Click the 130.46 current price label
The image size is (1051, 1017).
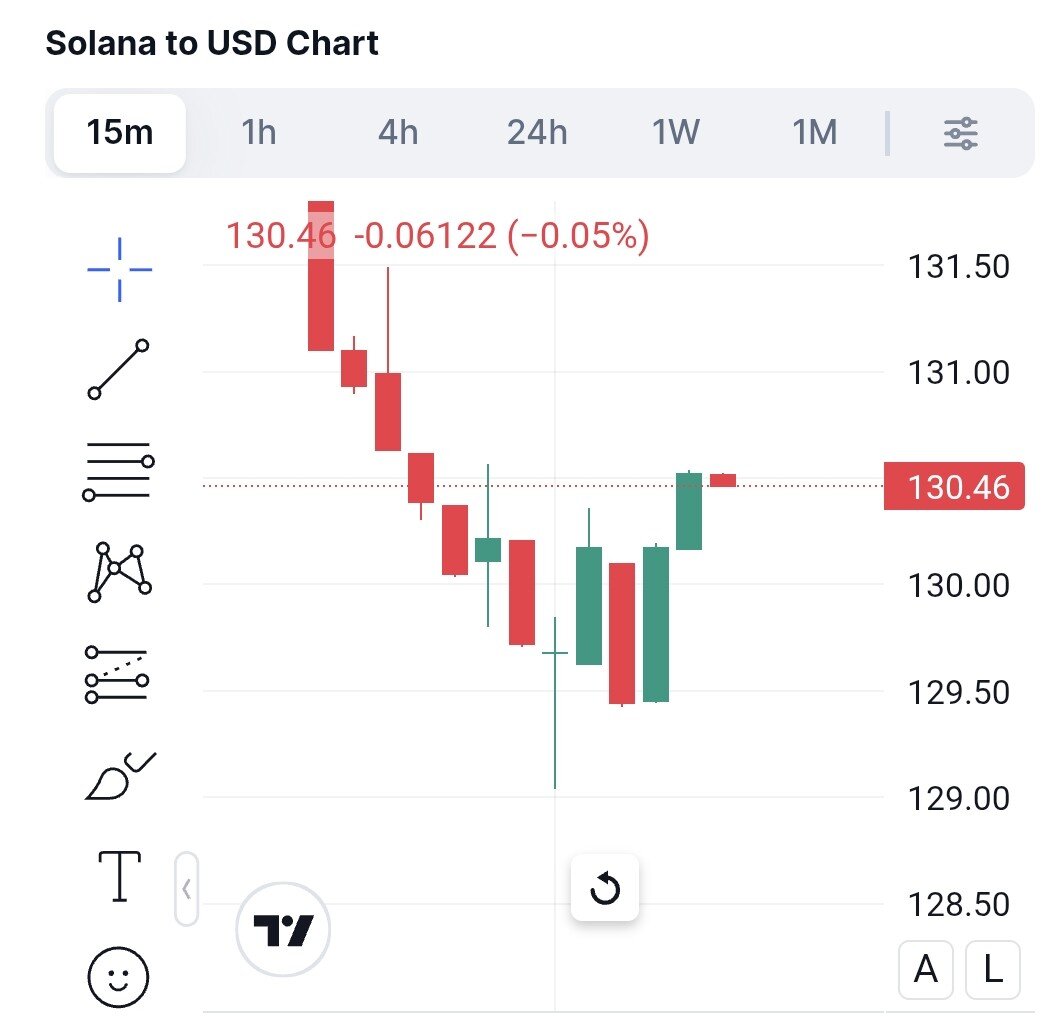click(x=956, y=488)
